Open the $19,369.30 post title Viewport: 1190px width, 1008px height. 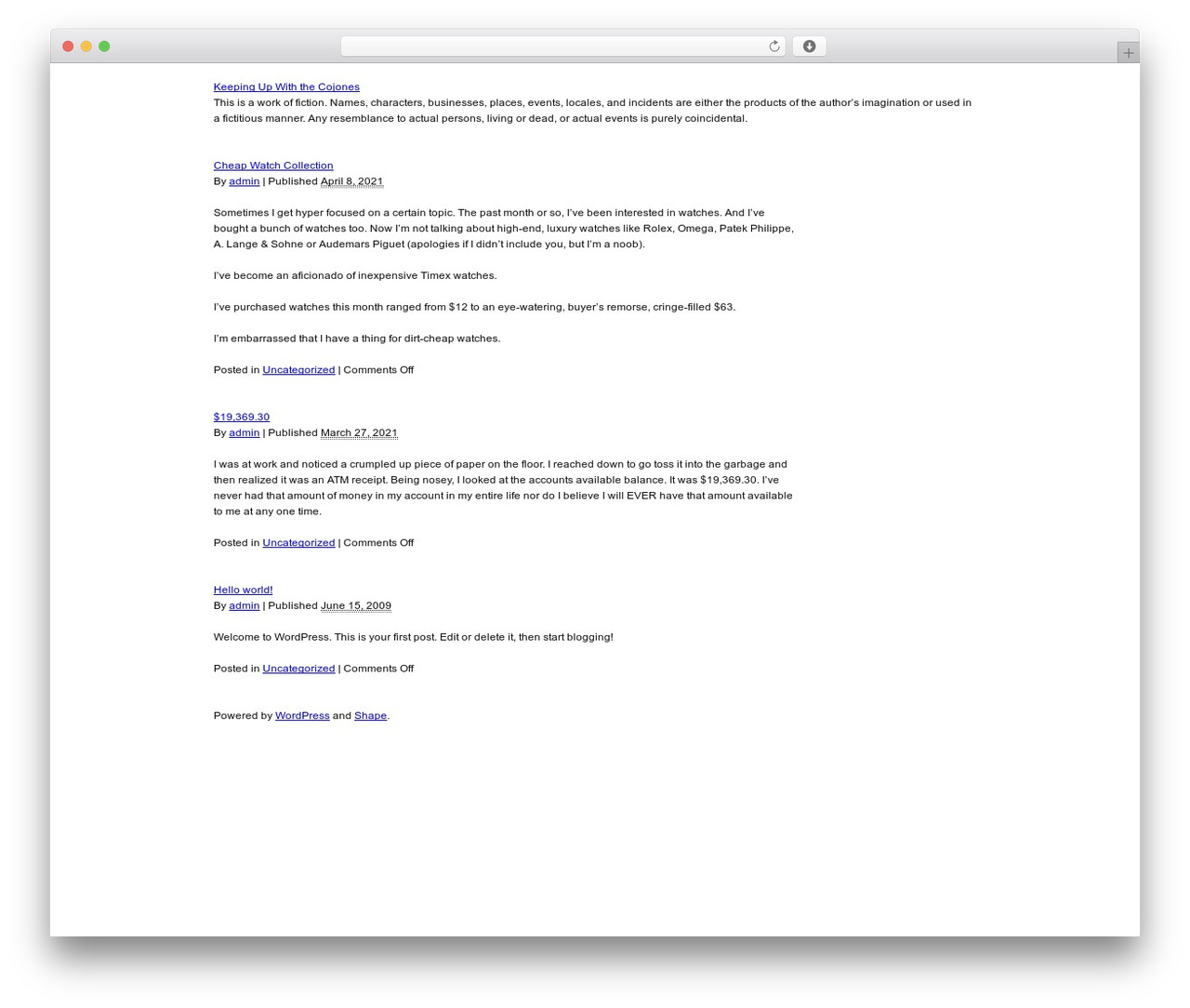[242, 417]
